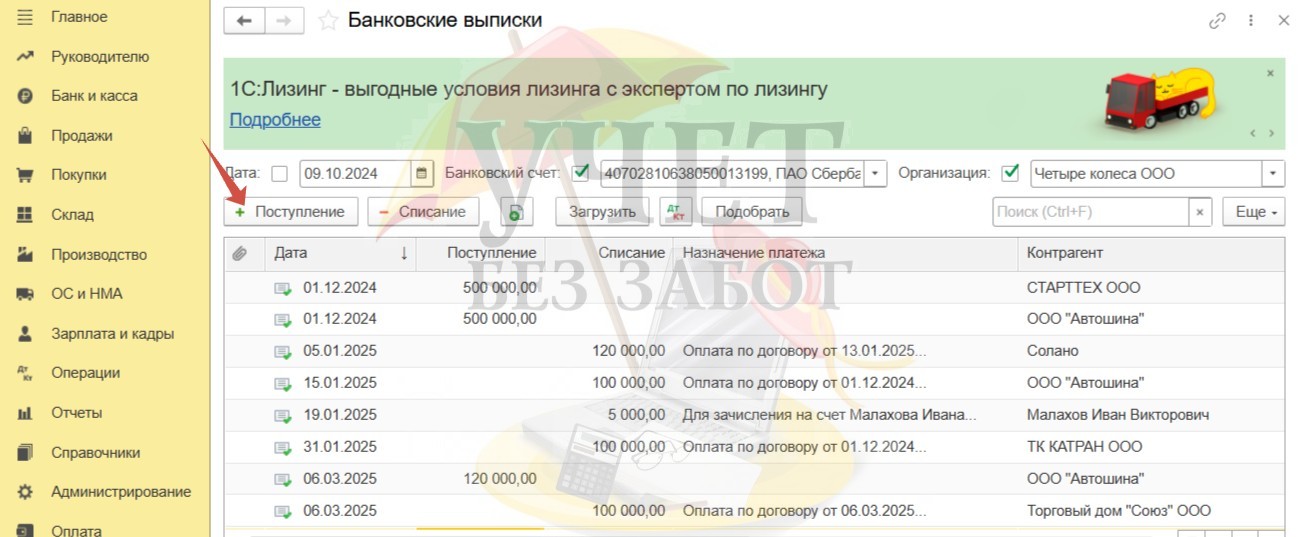Viewport: 1306px width, 537px height.
Task: Add Банковские выписки to favorites star
Action: coord(326,20)
